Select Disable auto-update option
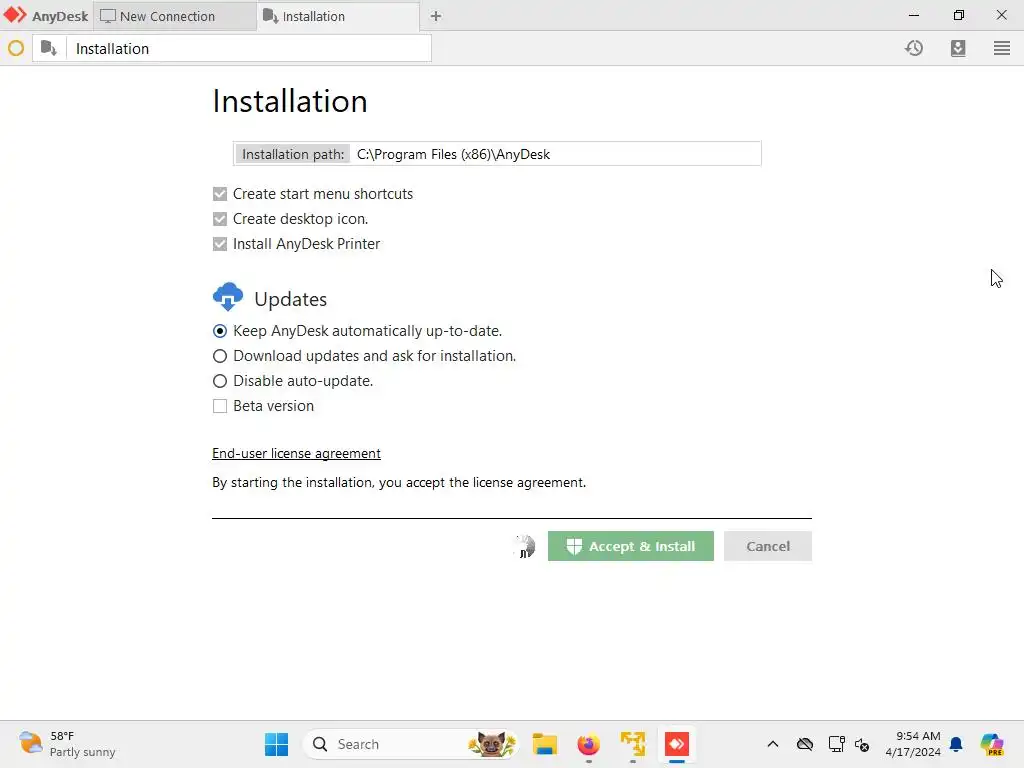This screenshot has width=1024, height=768. [x=220, y=381]
